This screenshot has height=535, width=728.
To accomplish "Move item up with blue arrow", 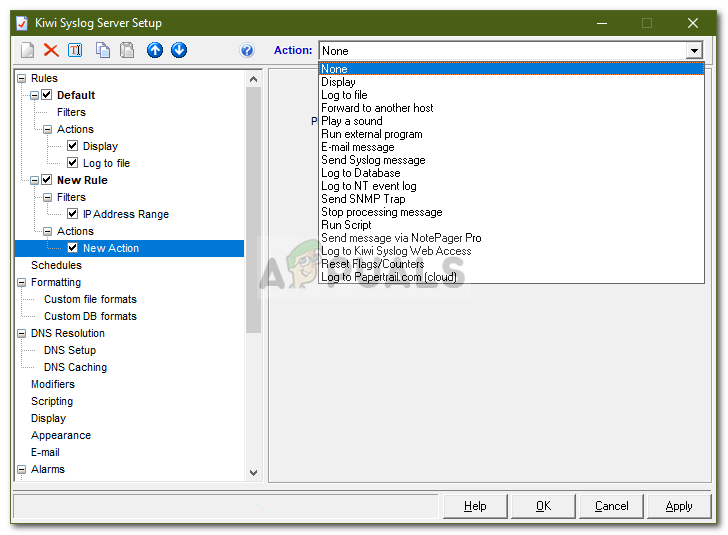I will click(155, 50).
